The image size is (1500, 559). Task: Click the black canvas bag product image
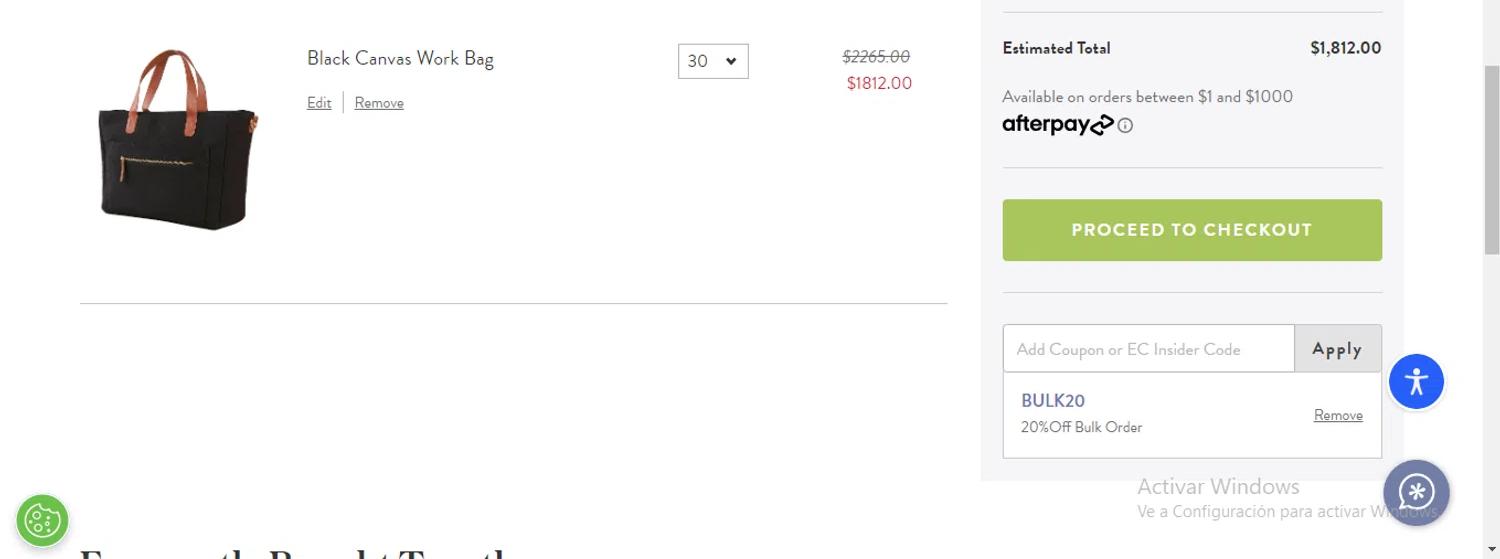tap(177, 139)
